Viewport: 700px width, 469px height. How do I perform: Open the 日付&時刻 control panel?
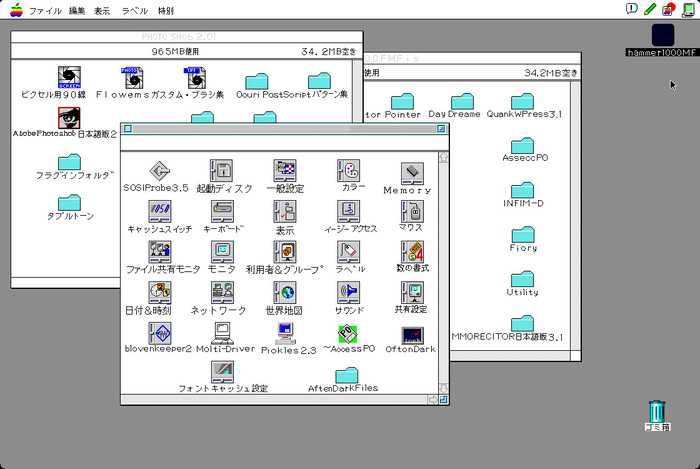tap(159, 292)
